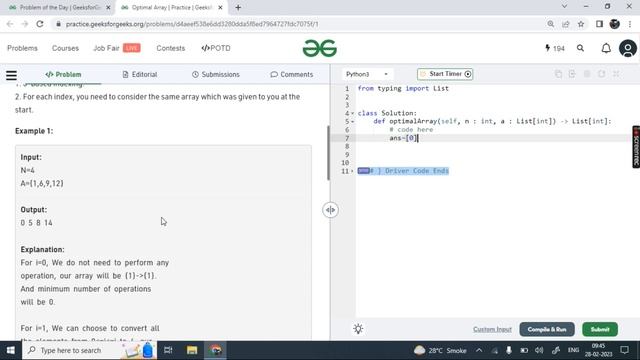Click the weather 28°C Smoke widget
The height and width of the screenshot is (360, 640).
click(x=440, y=350)
